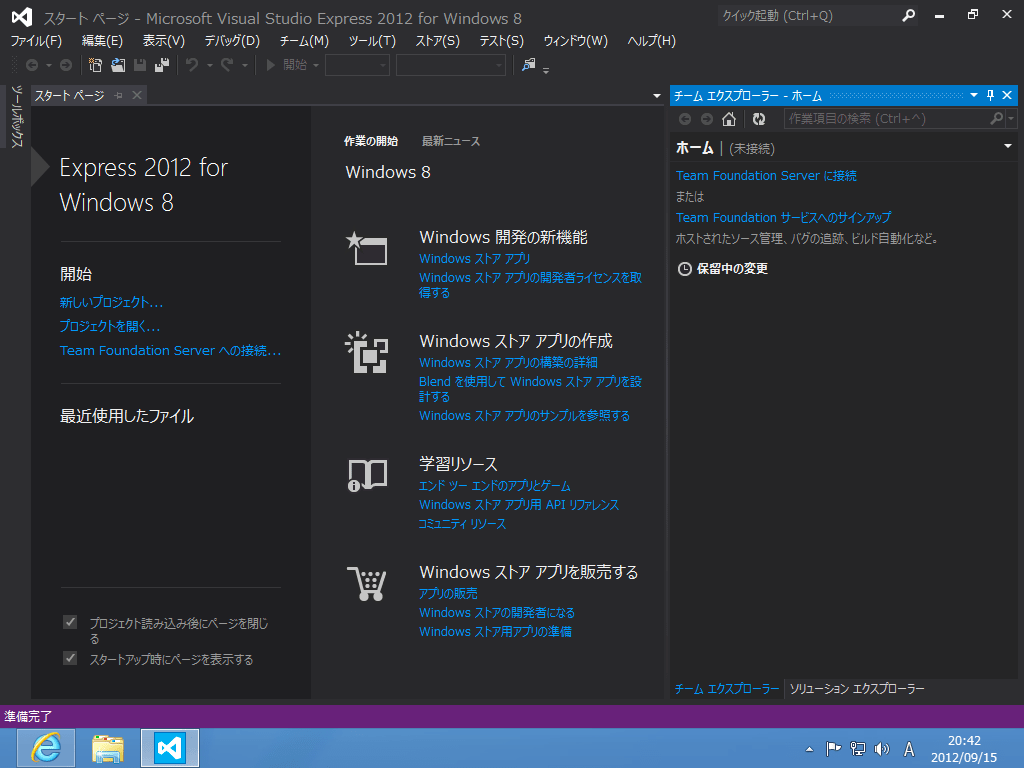Click the pin icon on スタート ページ tab
Viewport: 1024px width, 768px height.
click(x=119, y=95)
